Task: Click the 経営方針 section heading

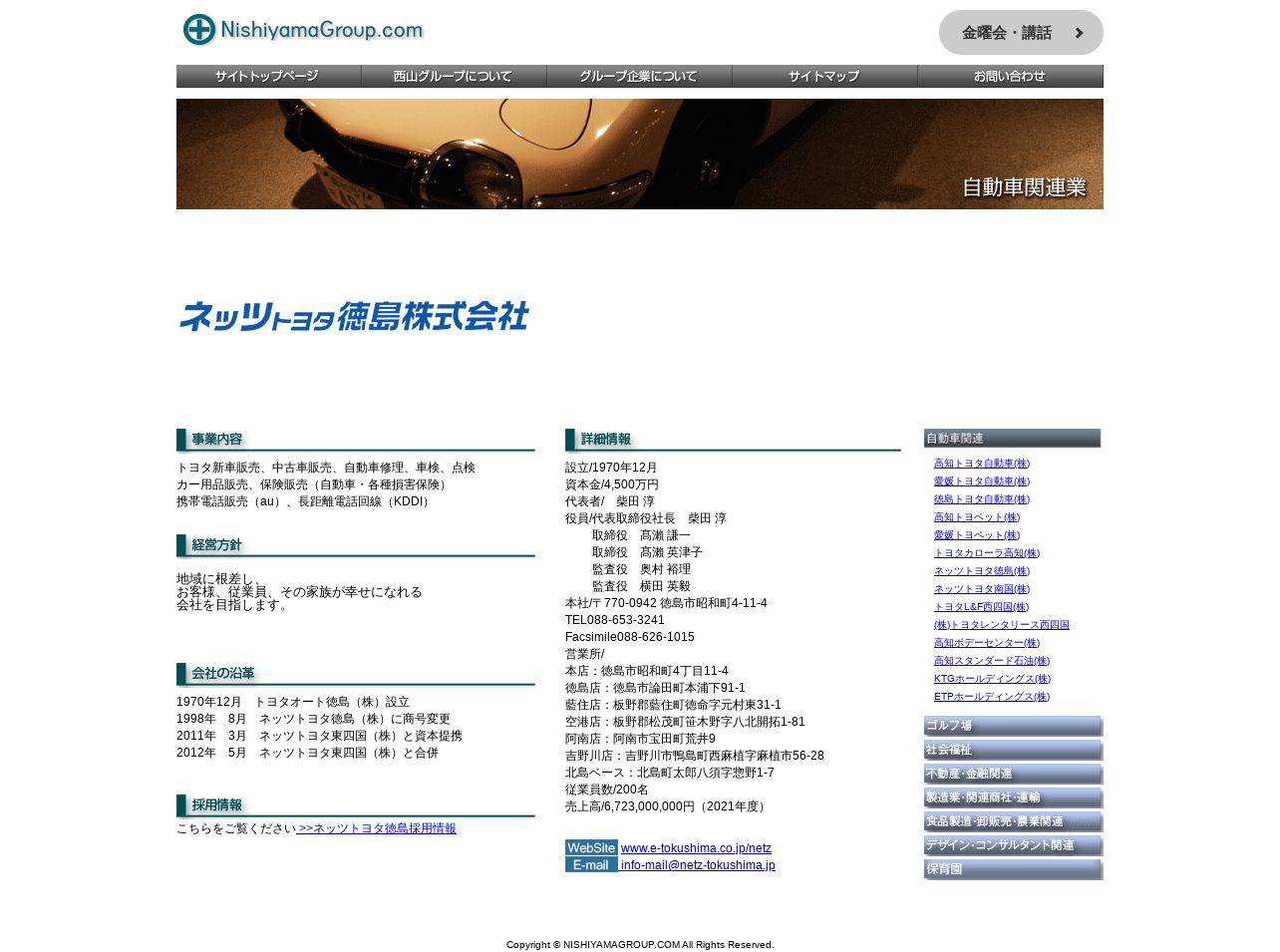Action: tap(356, 545)
